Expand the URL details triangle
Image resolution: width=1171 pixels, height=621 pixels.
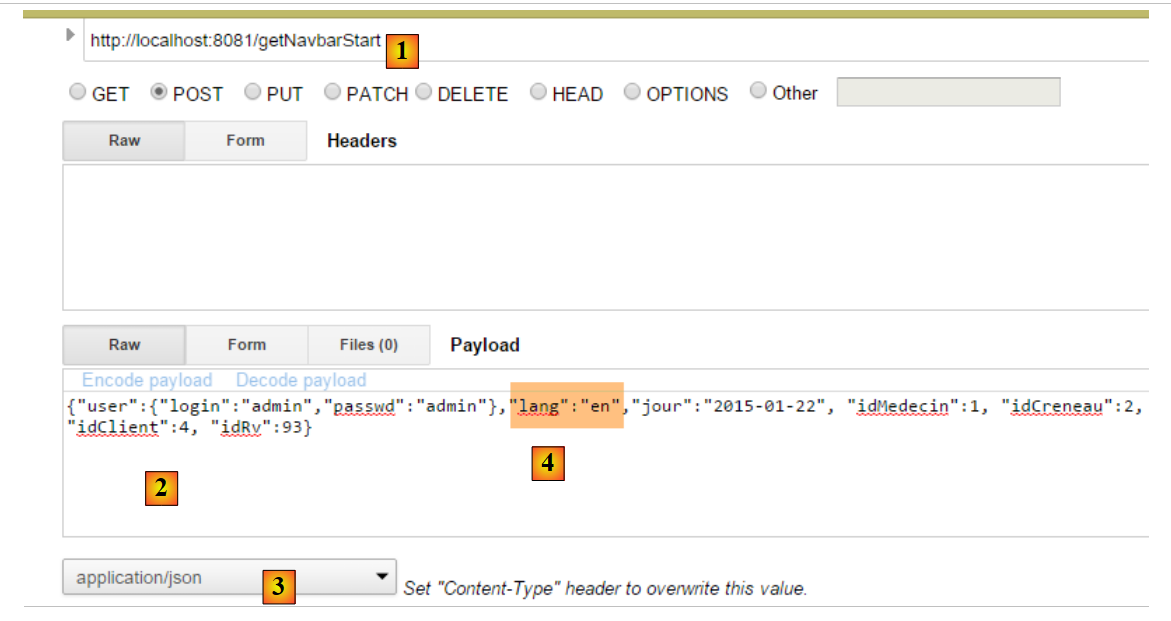click(x=70, y=35)
